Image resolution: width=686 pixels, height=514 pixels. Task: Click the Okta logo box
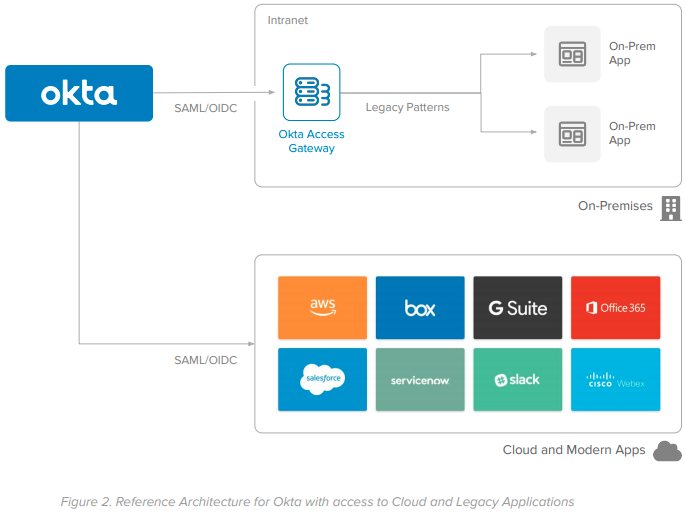pyautogui.click(x=79, y=93)
